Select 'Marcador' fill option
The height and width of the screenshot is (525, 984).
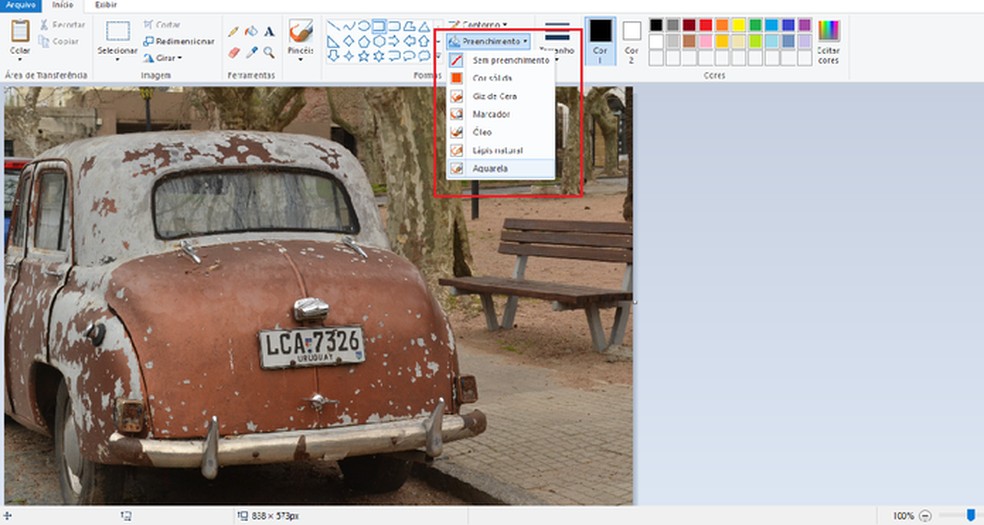tap(500, 114)
